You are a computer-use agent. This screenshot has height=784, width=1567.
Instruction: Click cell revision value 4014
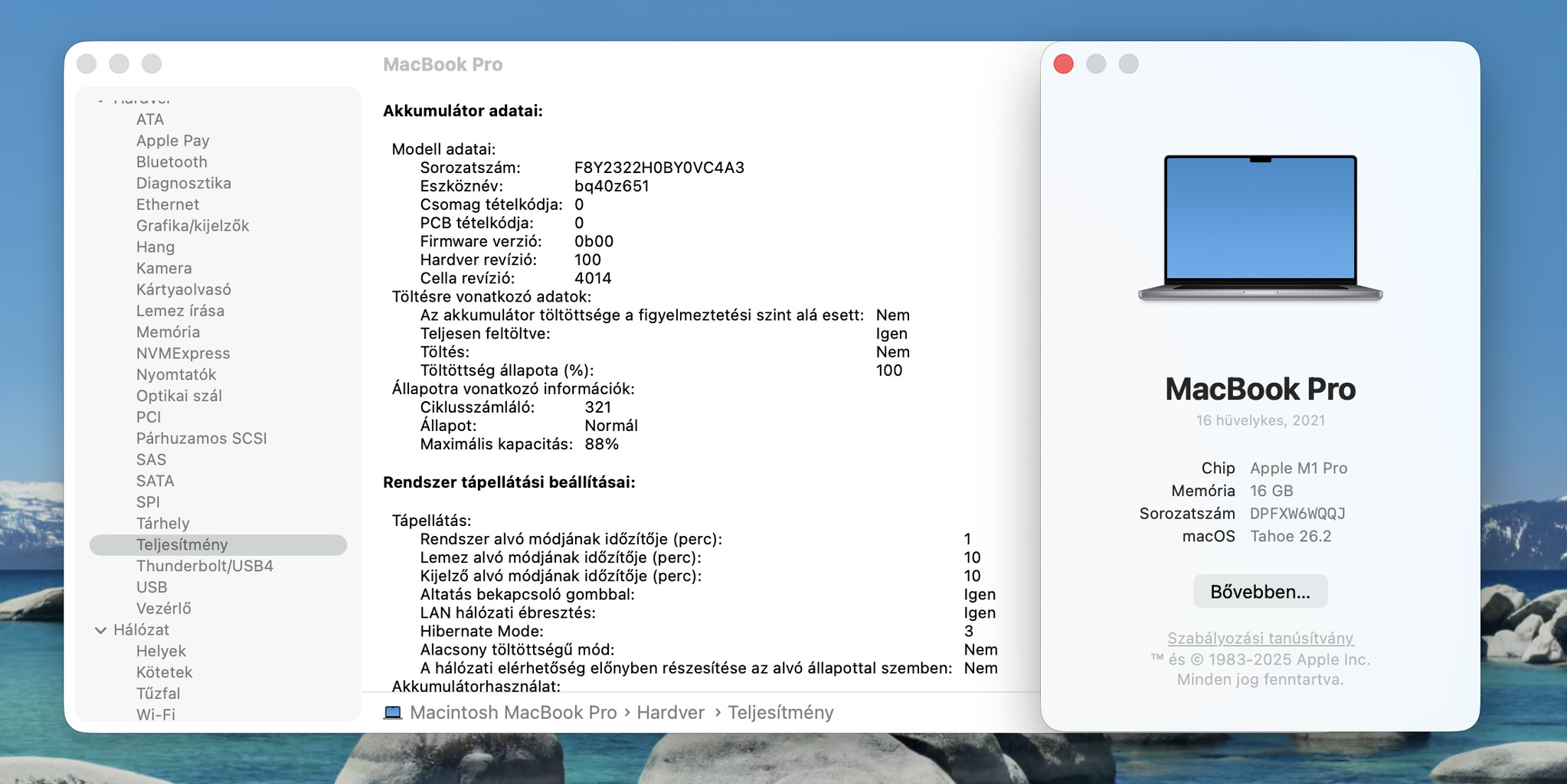click(593, 278)
